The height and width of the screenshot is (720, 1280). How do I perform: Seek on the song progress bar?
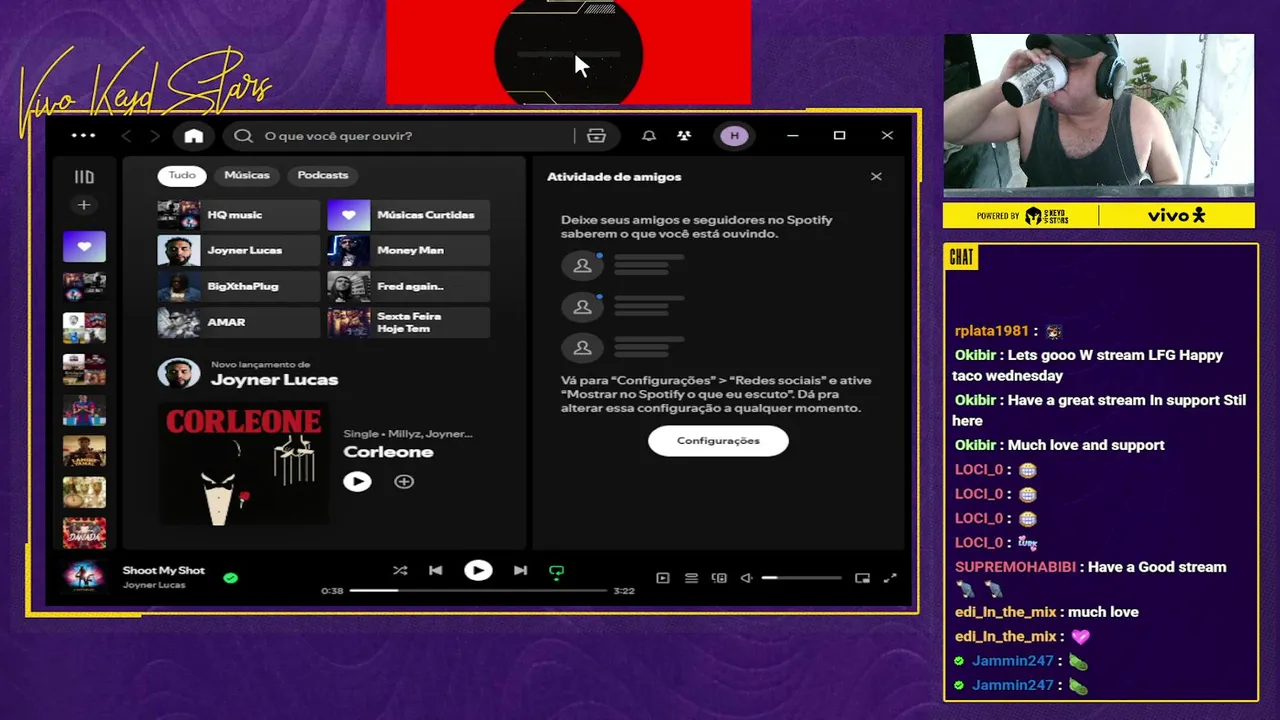point(478,591)
